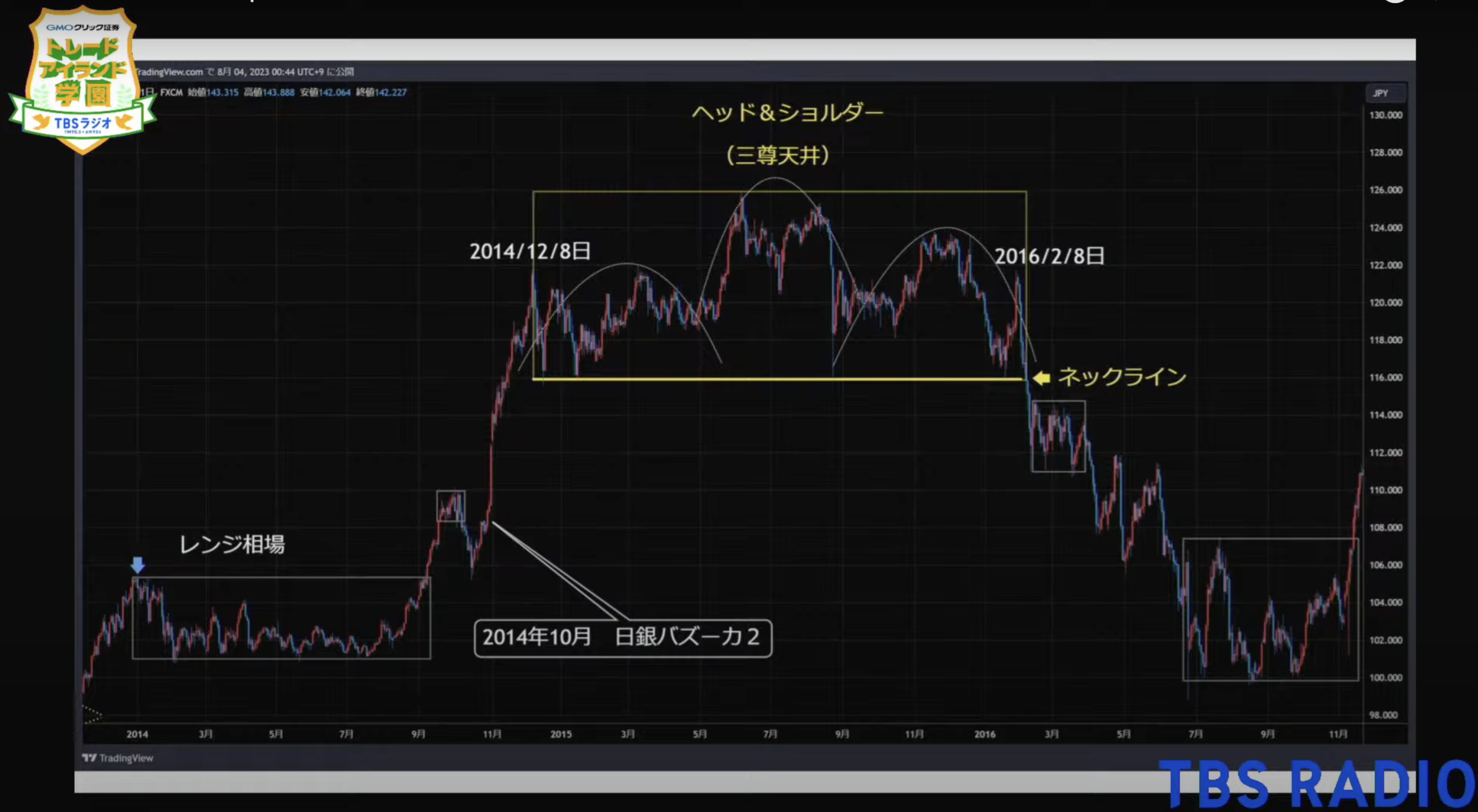Click the yellow arrow beside ネックライン label

click(1041, 379)
